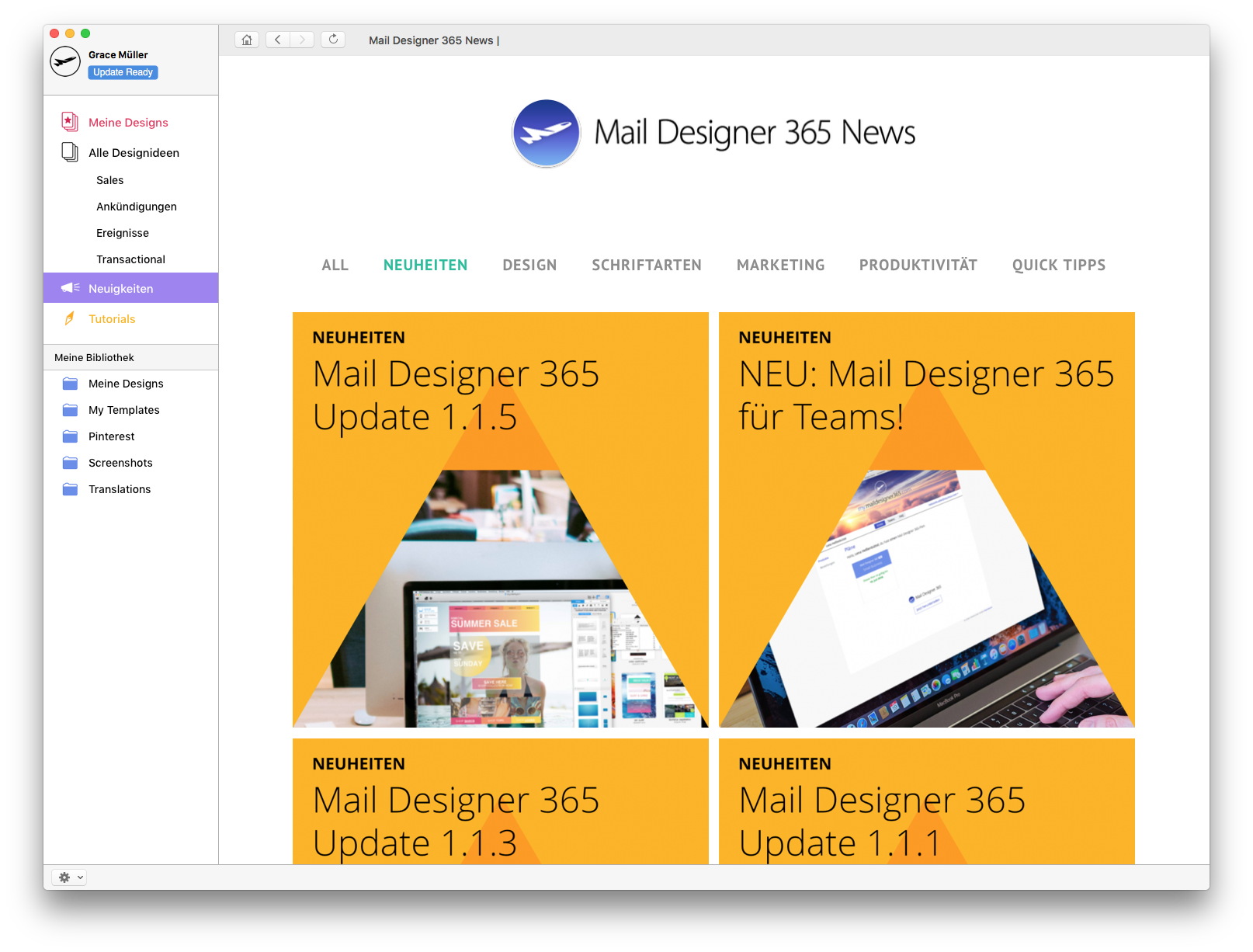This screenshot has height=952, width=1253.
Task: Select the Transactional category
Action: [x=130, y=259]
